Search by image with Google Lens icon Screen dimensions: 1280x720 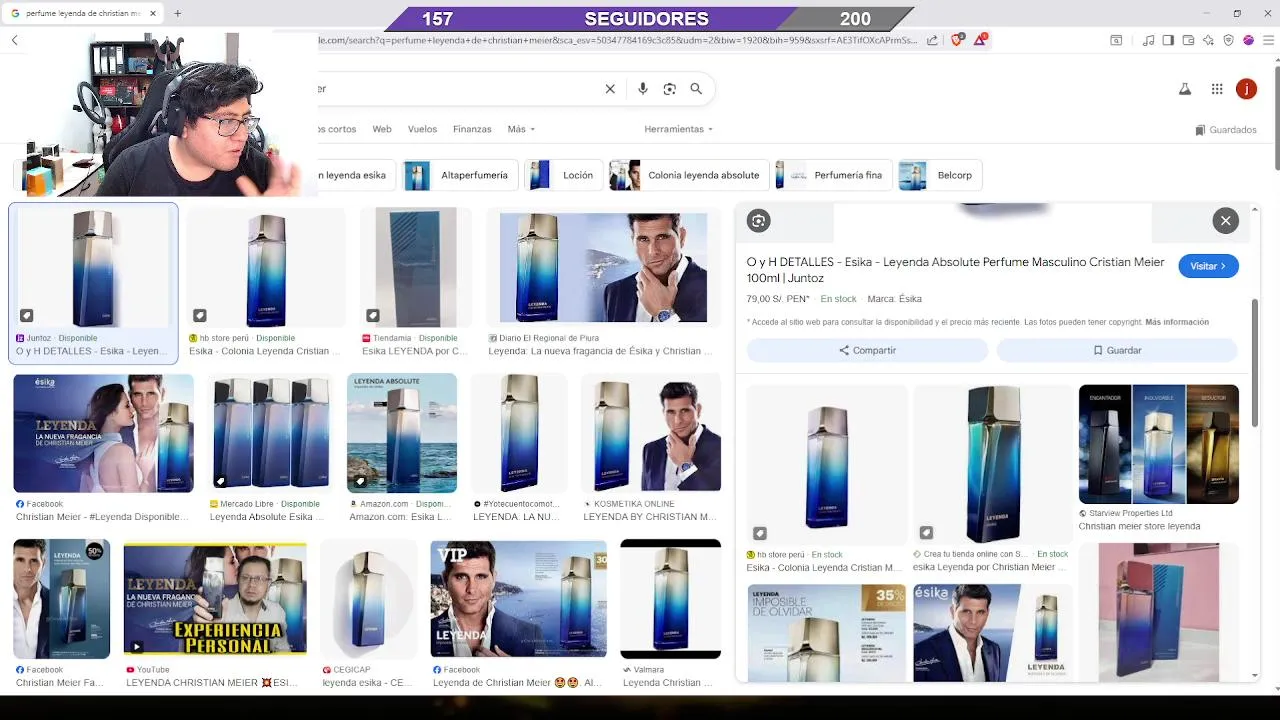670,89
